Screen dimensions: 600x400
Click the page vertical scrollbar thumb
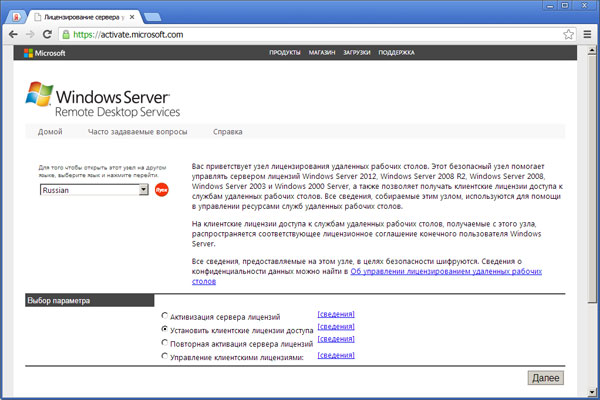pos(592,178)
